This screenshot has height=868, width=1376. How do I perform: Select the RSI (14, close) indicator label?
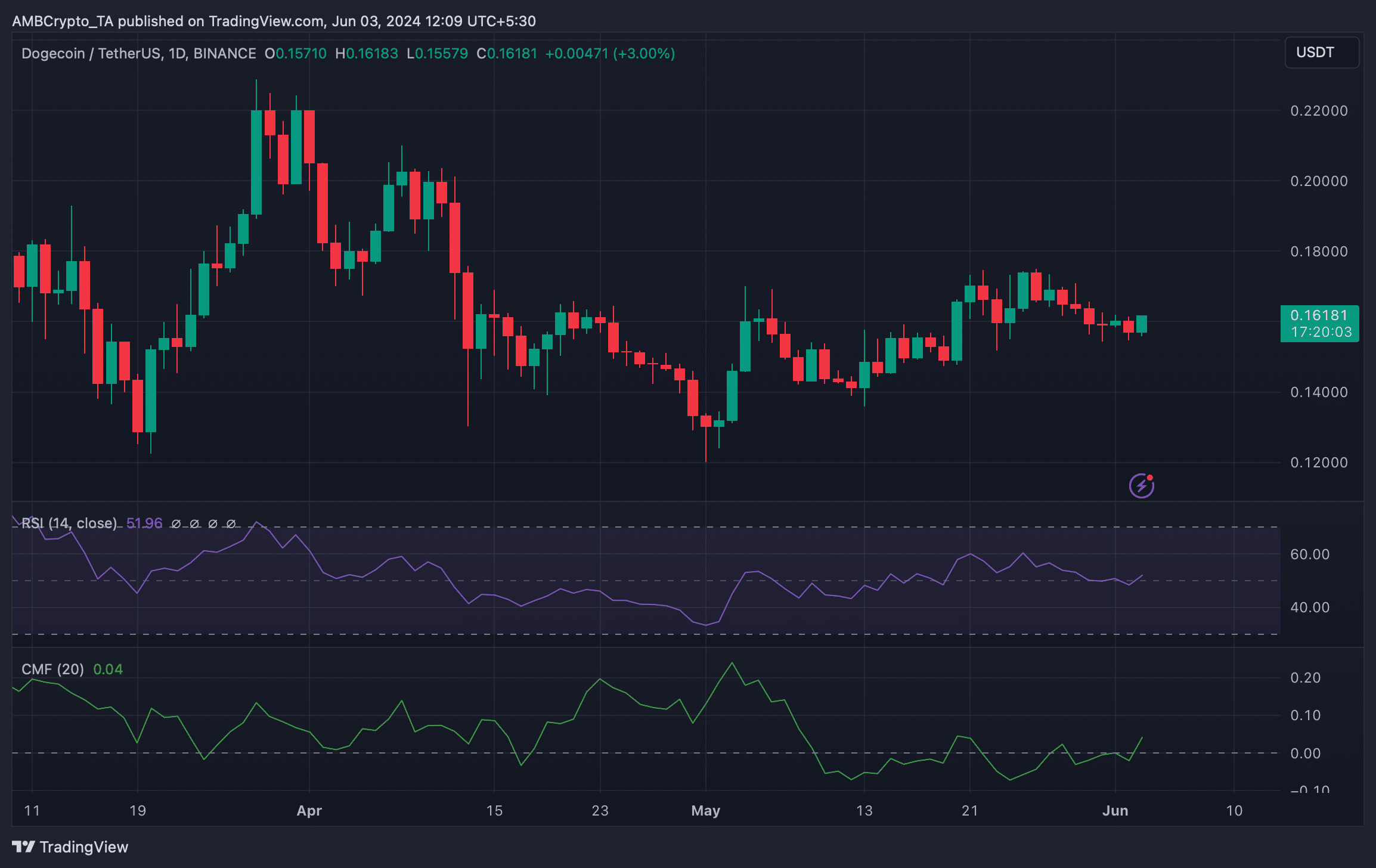(69, 523)
